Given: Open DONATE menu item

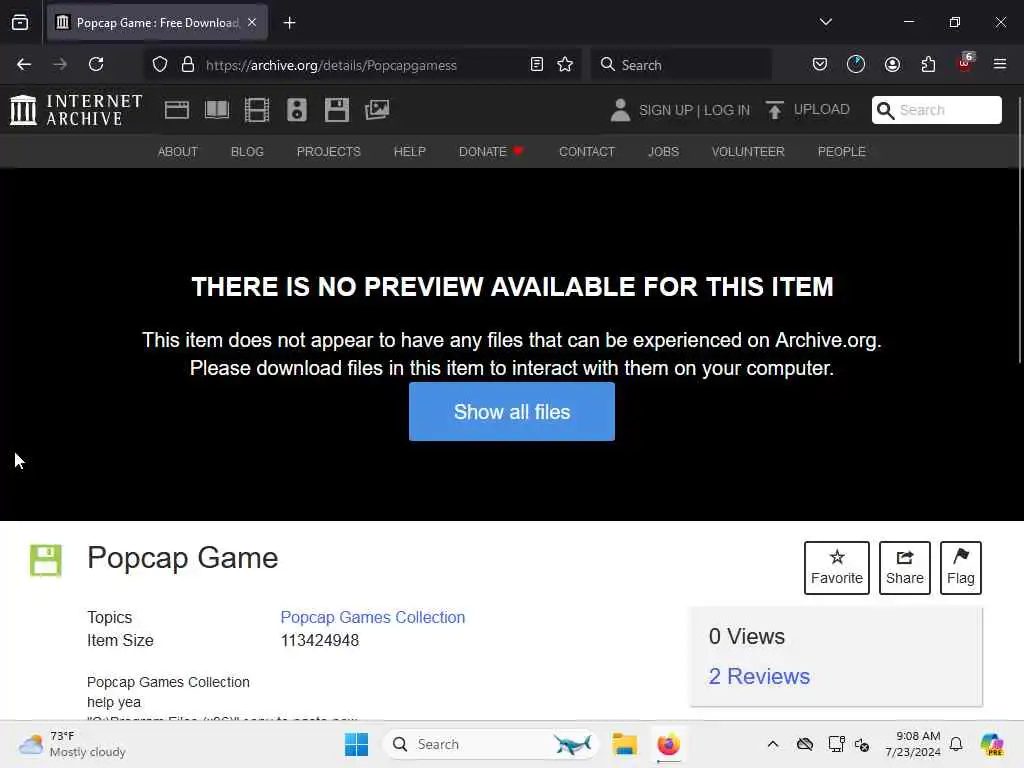Looking at the screenshot, I should click(491, 152).
